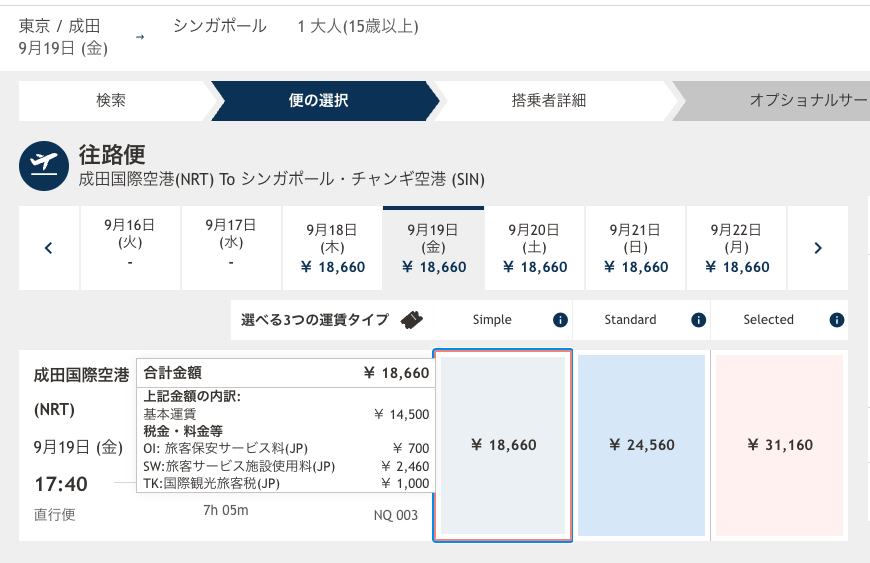Click the route arrow next to 東京 / 成田
870x563 pixels.
pyautogui.click(x=140, y=37)
